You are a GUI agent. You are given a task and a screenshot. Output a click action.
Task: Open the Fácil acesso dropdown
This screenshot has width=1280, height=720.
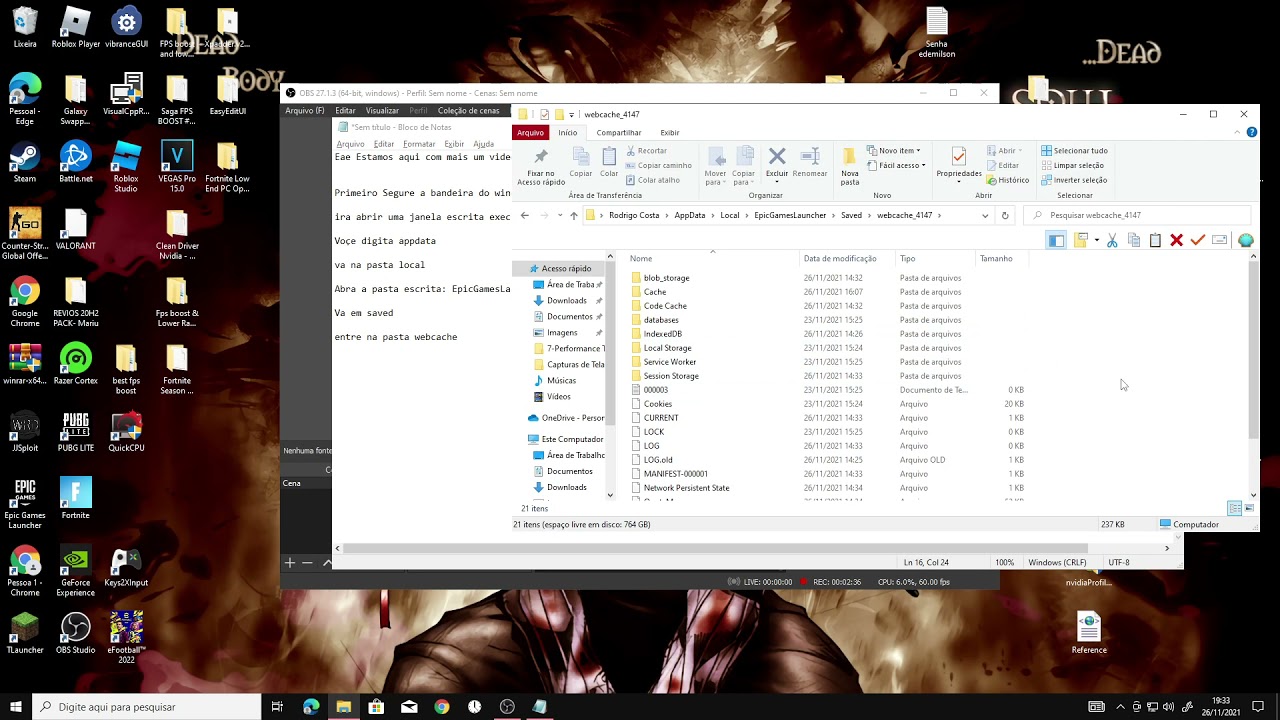point(897,166)
